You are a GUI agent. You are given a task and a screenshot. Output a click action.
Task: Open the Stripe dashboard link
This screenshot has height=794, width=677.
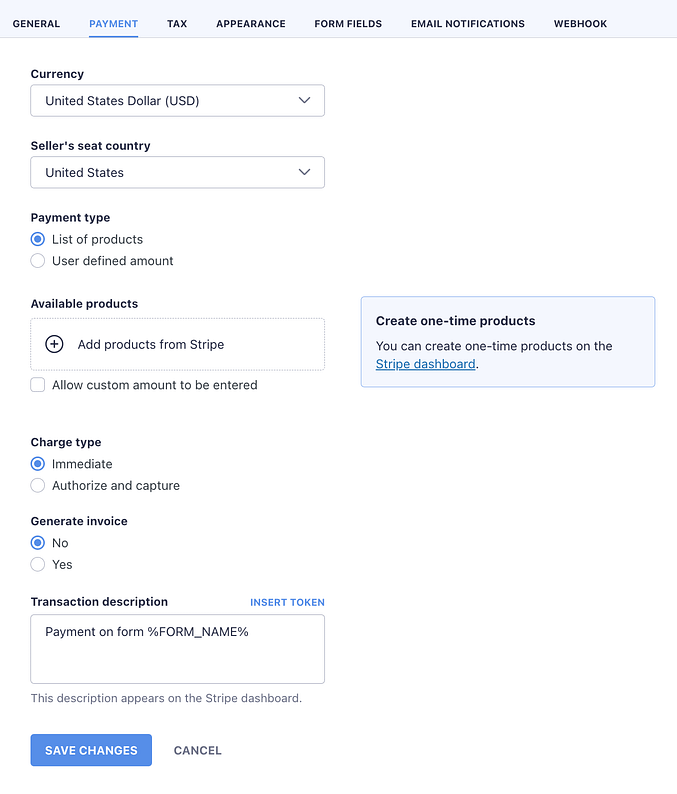click(x=426, y=364)
